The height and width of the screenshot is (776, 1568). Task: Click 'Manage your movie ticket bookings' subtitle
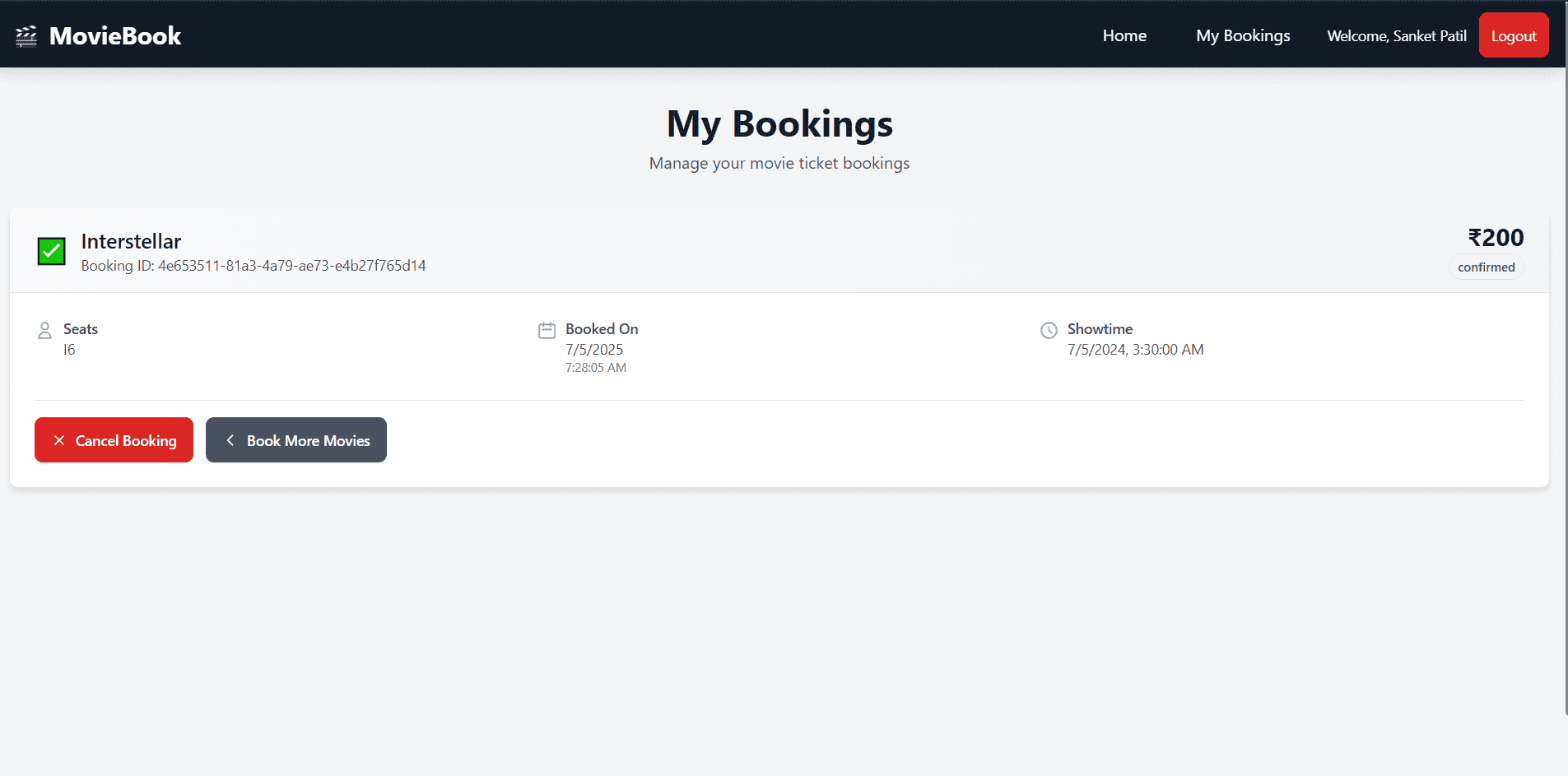779,163
